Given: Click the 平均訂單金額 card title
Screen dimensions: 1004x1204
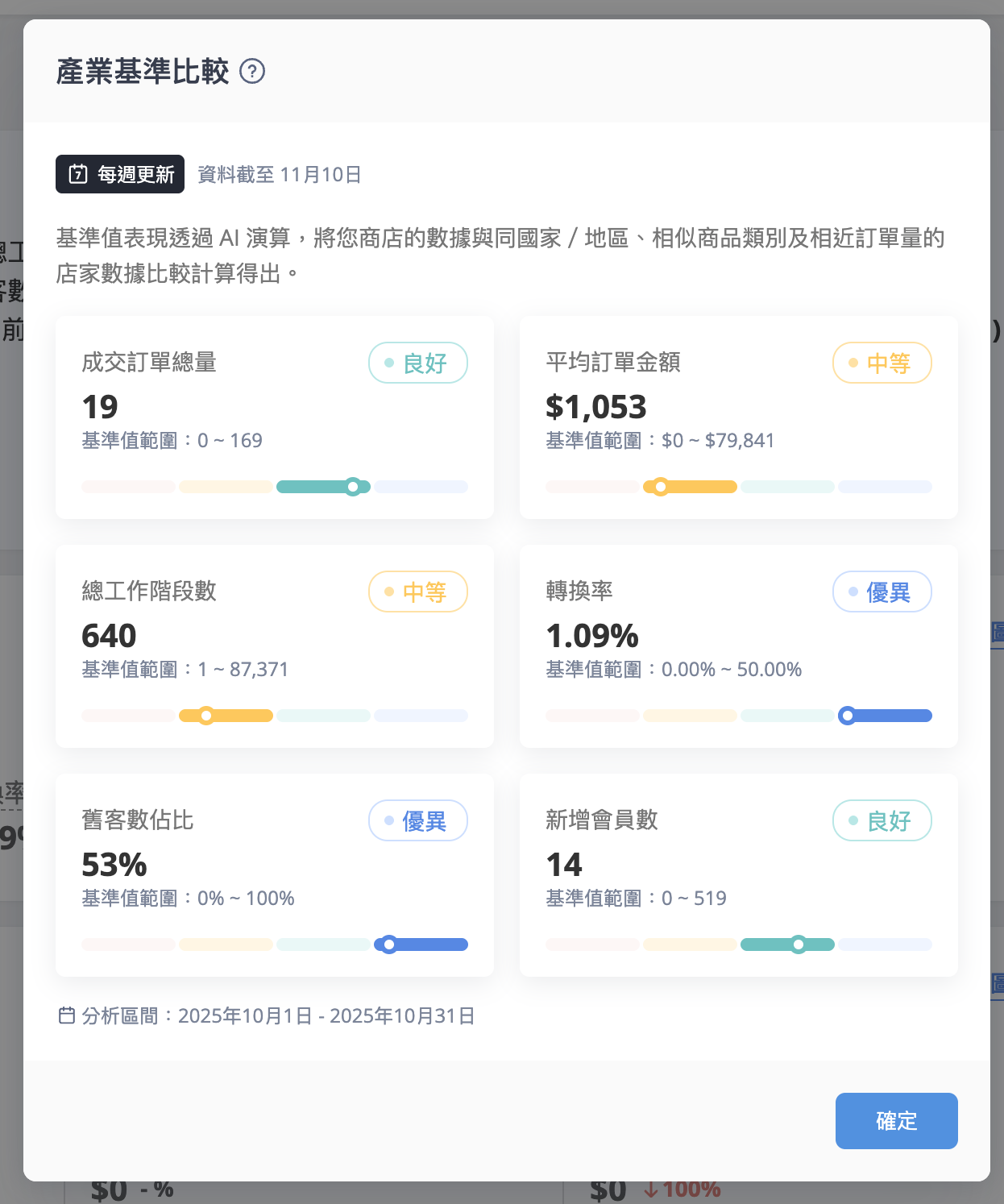Looking at the screenshot, I should click(x=613, y=363).
